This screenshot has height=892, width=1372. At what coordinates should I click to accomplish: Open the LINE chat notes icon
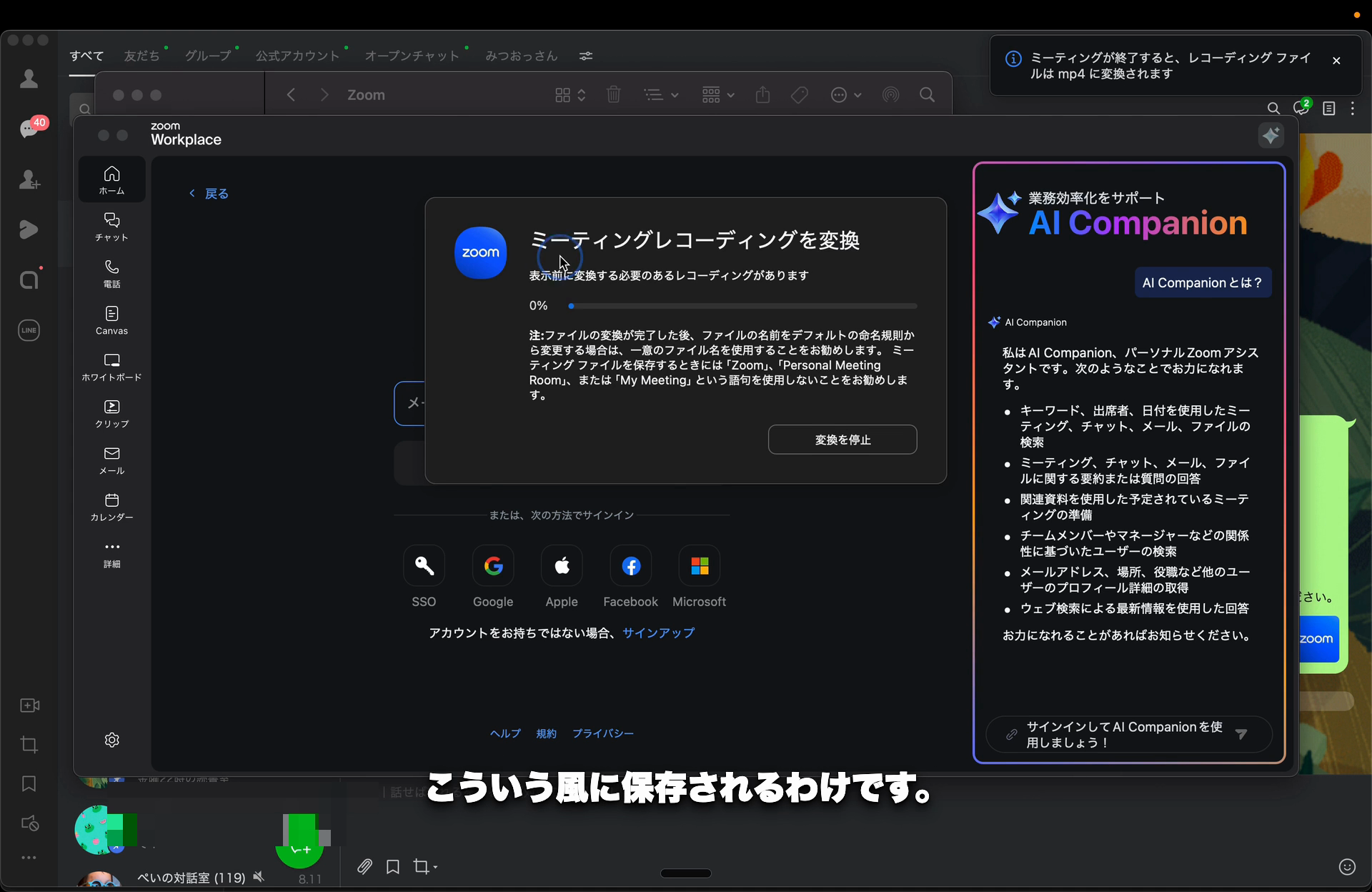pyautogui.click(x=1329, y=109)
